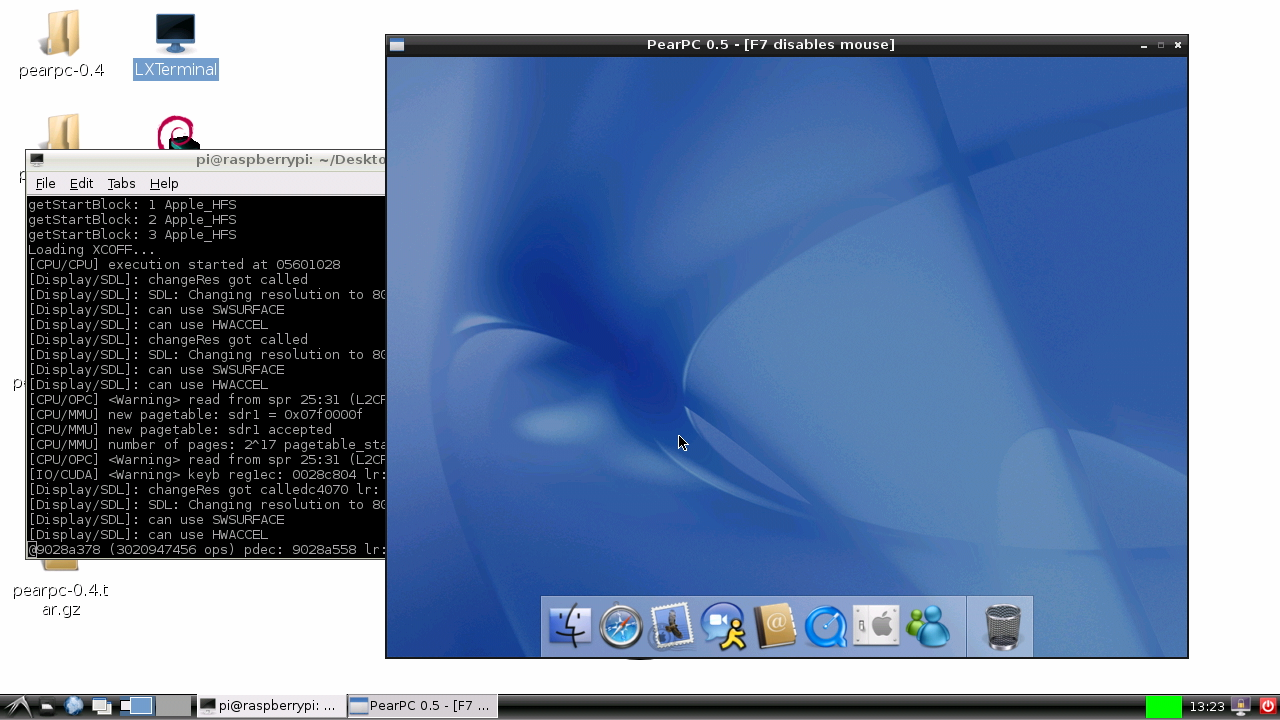
Task: Open System Preferences in the dock
Action: click(x=877, y=627)
